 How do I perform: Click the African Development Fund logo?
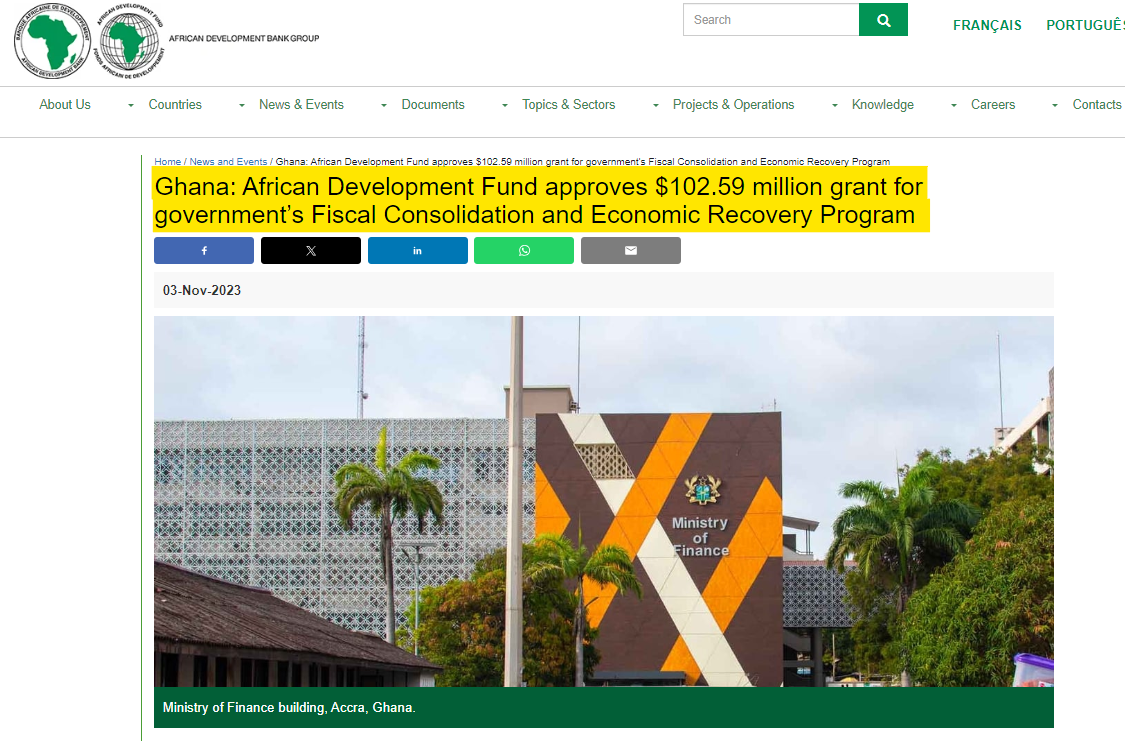click(x=128, y=41)
